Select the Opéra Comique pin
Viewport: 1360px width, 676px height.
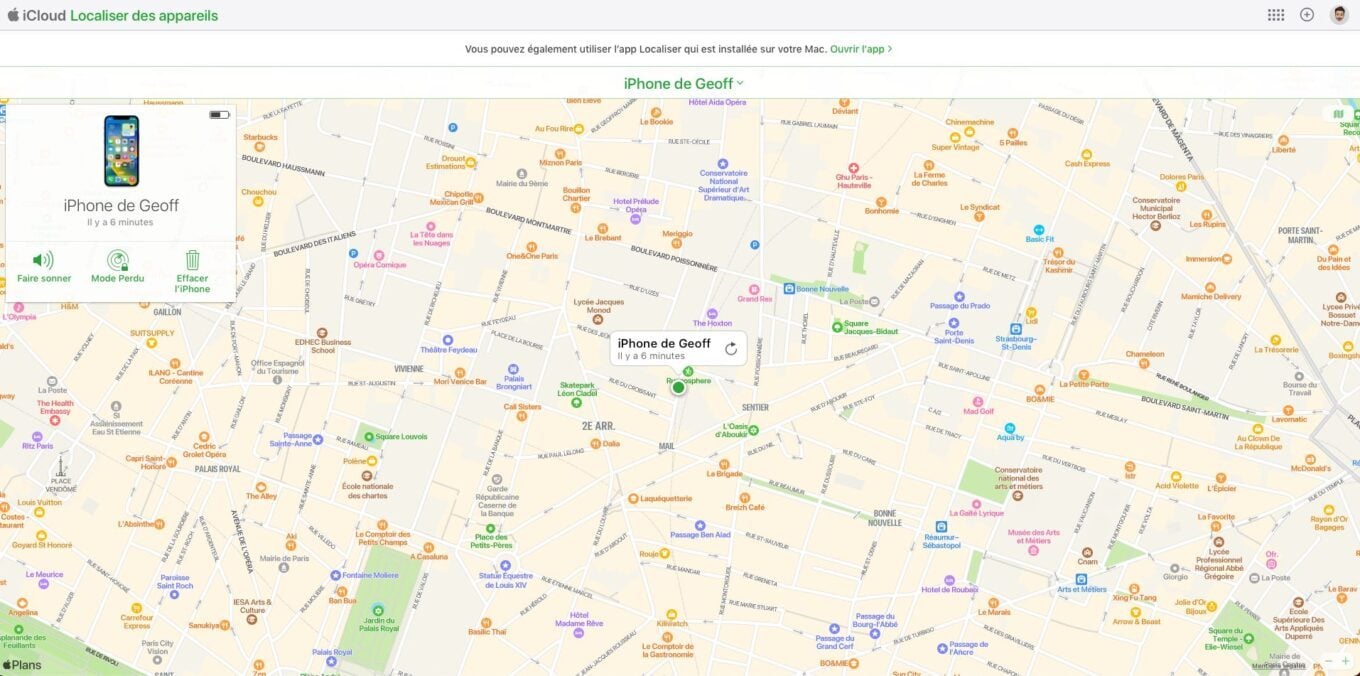click(378, 255)
